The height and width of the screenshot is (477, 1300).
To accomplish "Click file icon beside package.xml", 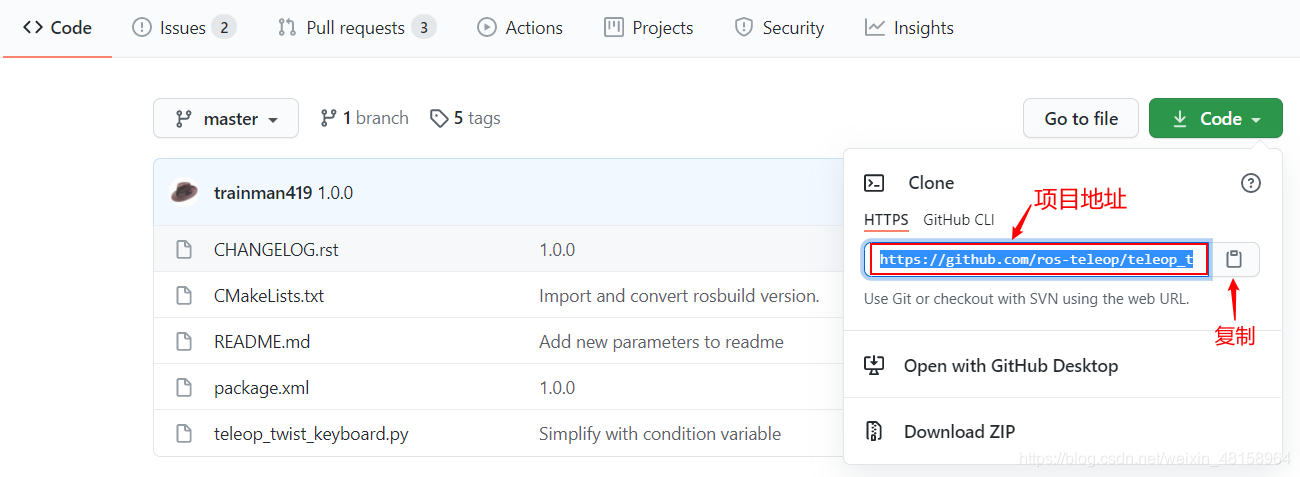I will tap(183, 388).
